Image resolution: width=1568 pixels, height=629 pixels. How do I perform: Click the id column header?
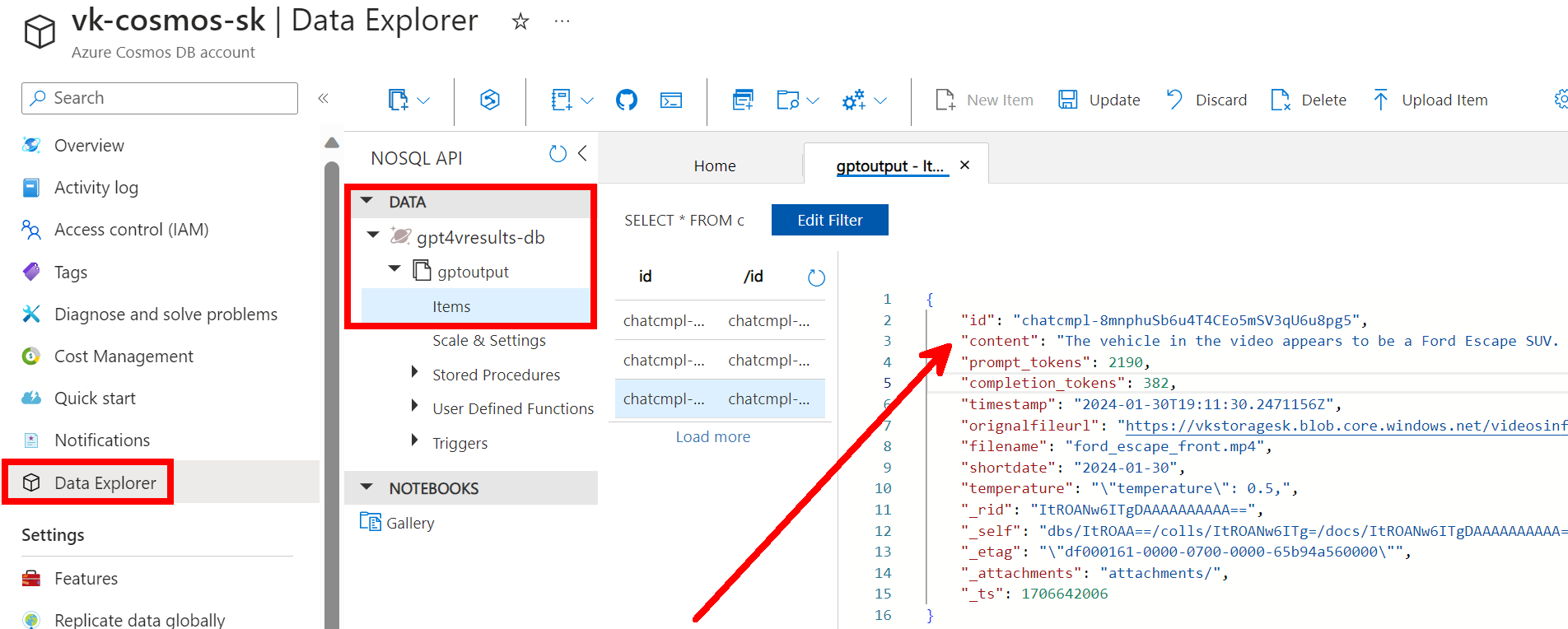click(645, 277)
